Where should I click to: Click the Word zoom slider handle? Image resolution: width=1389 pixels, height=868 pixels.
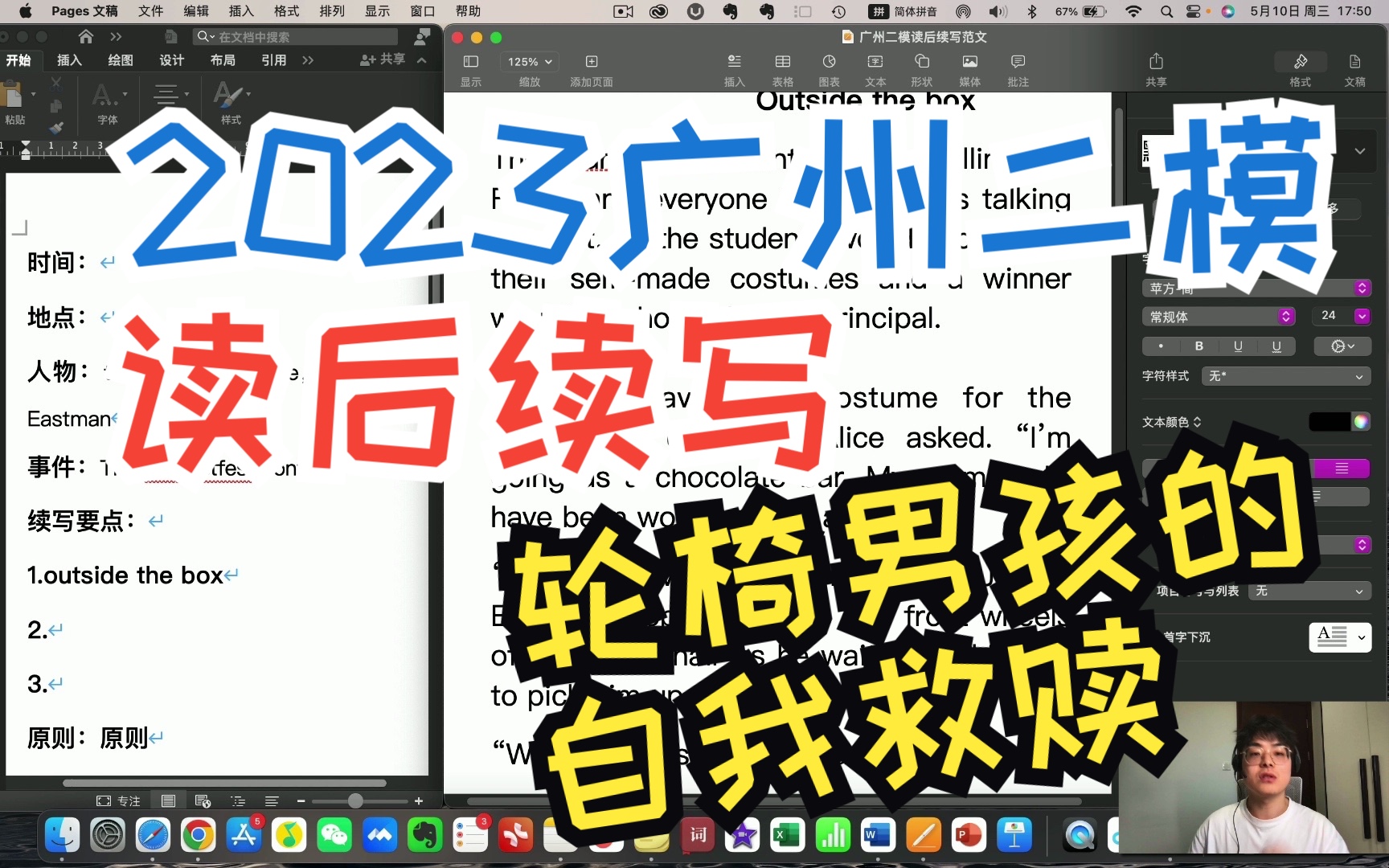(355, 800)
